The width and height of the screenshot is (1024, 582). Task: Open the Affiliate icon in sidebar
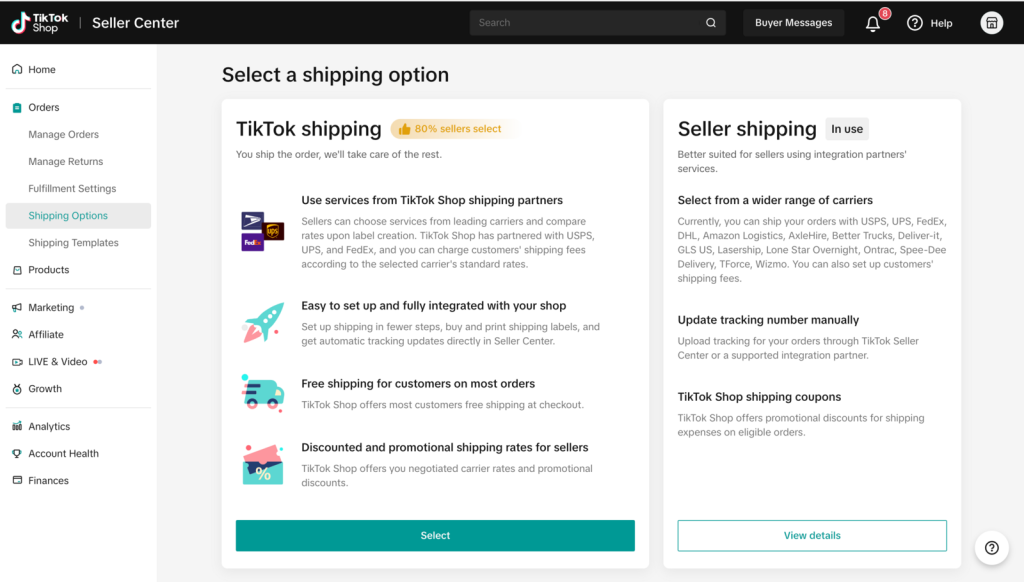(16, 334)
